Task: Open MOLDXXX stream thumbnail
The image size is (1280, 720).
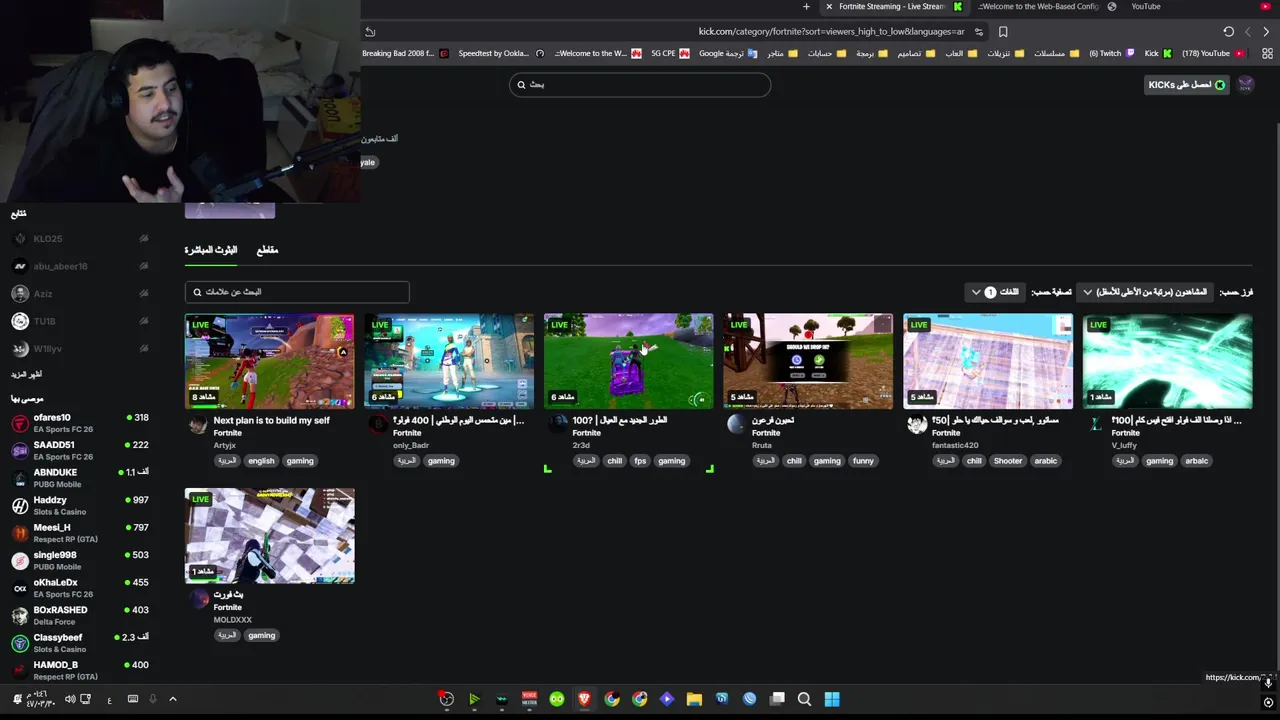Action: [x=269, y=536]
